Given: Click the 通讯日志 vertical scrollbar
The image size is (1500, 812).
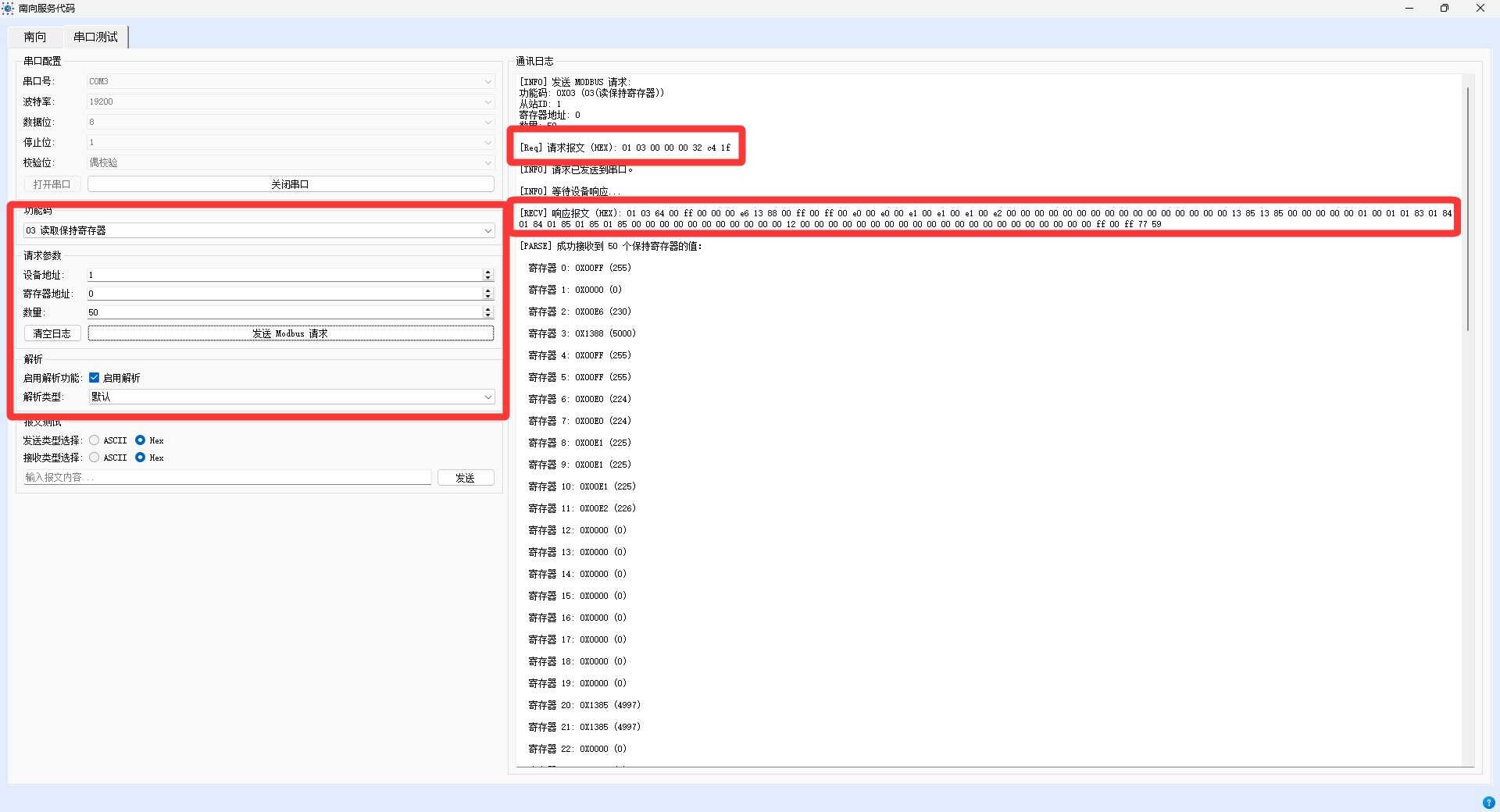Looking at the screenshot, I should [x=1468, y=211].
